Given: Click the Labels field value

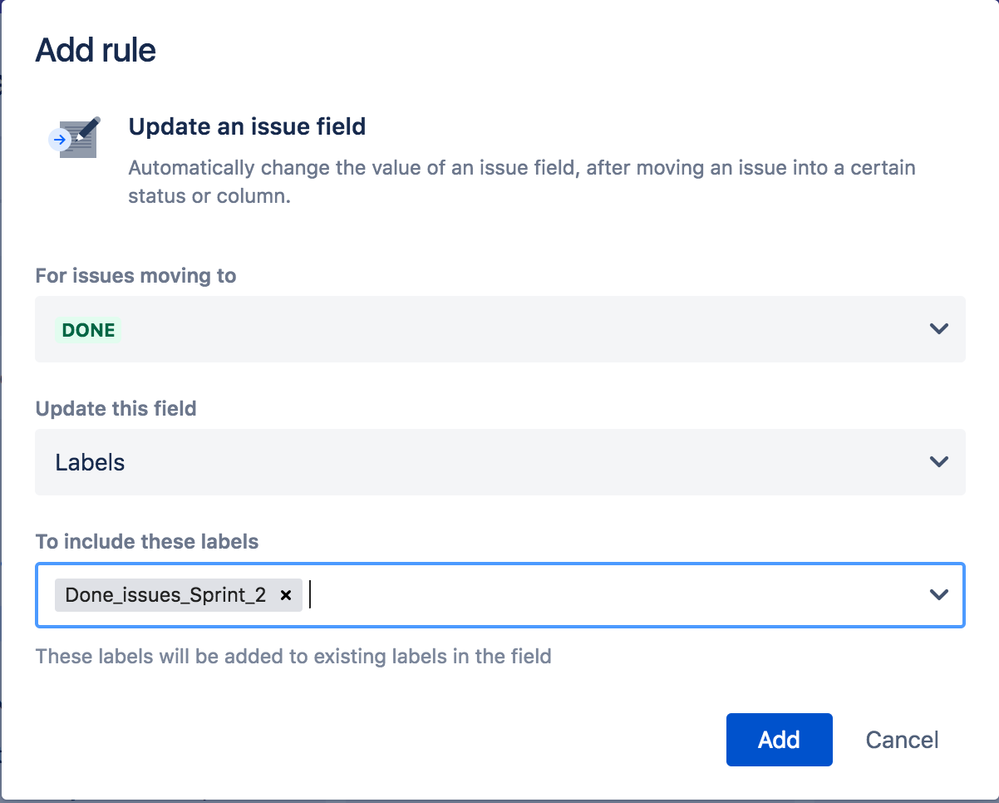Looking at the screenshot, I should (x=90, y=462).
